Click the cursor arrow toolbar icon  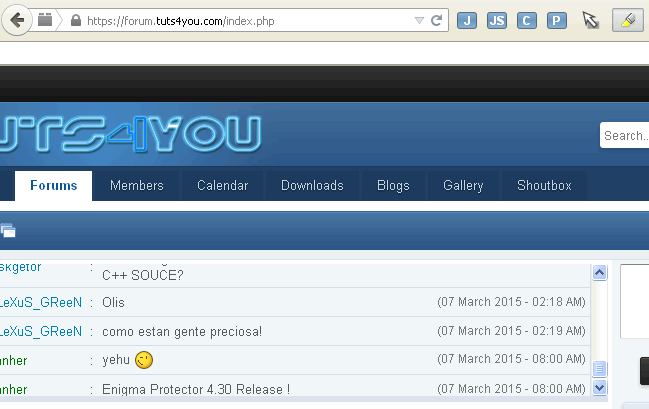pyautogui.click(x=591, y=20)
